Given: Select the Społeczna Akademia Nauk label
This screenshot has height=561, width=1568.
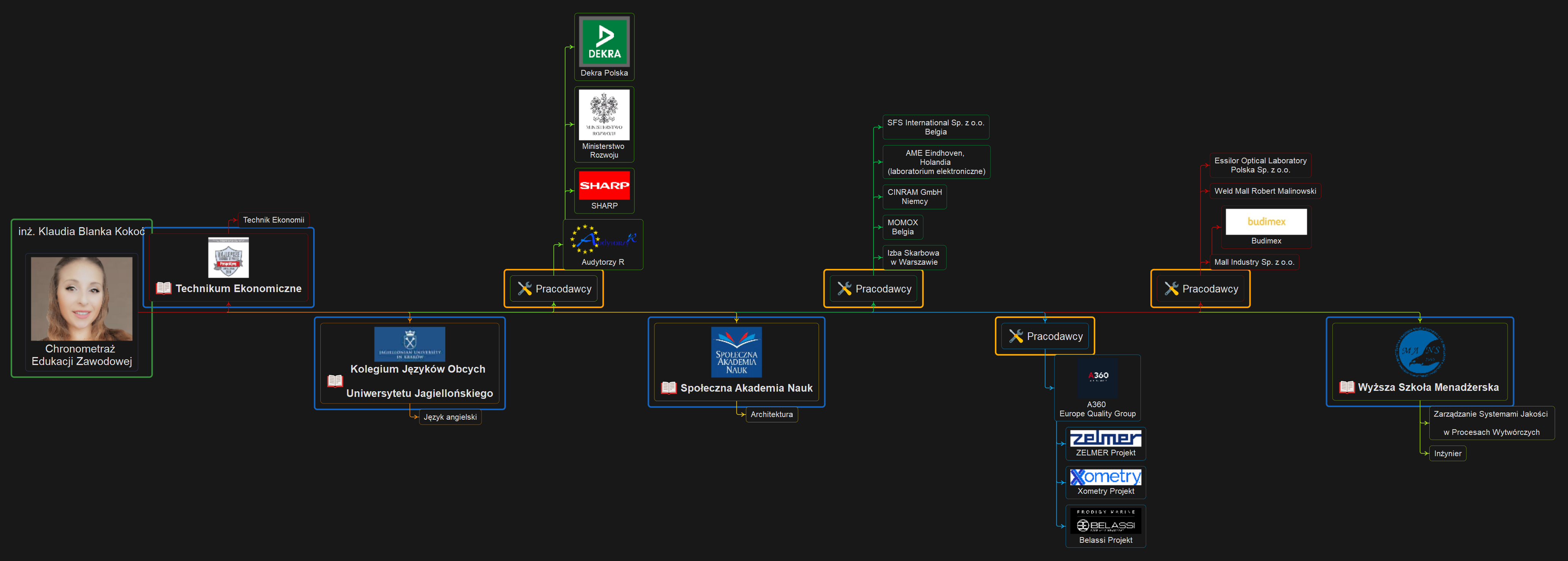Looking at the screenshot, I should (746, 388).
